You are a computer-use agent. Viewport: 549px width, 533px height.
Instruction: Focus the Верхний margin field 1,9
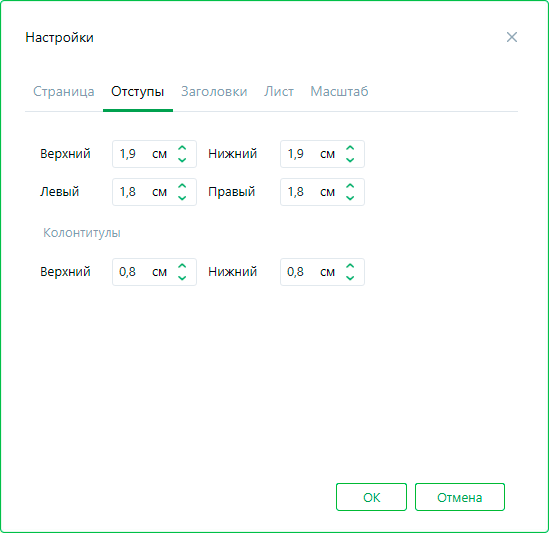click(154, 154)
